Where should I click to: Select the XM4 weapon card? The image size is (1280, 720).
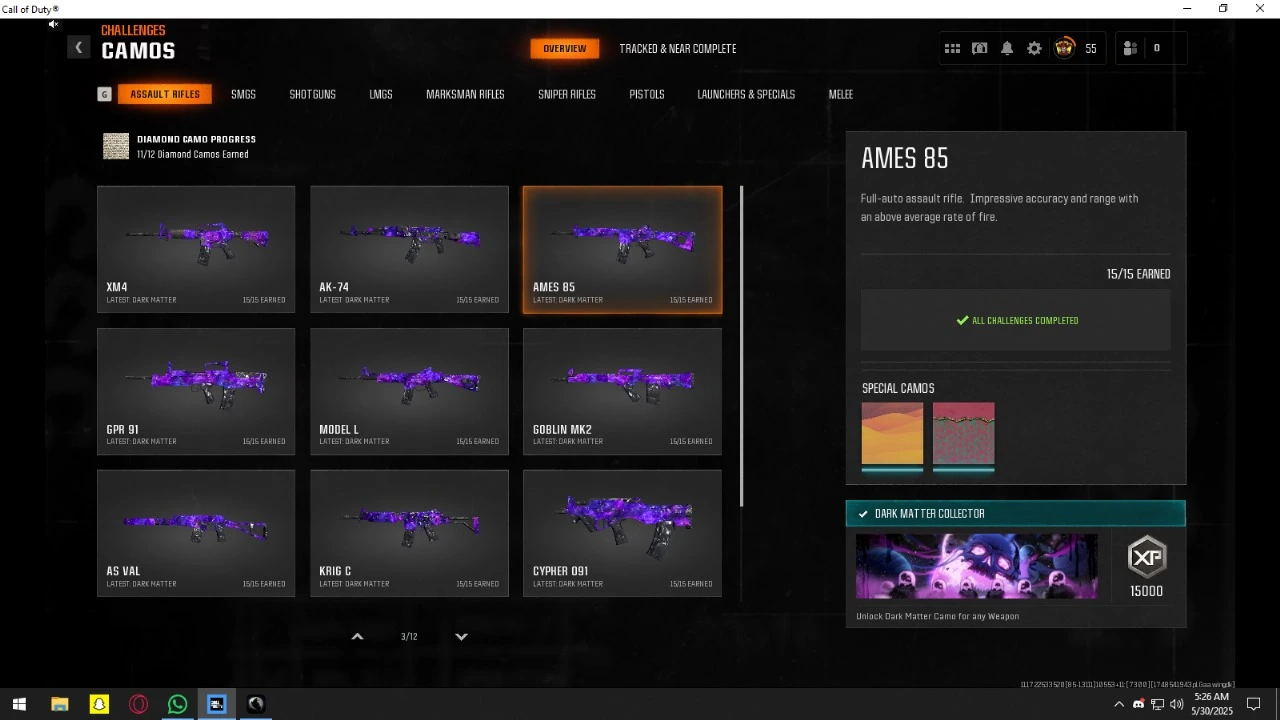(x=196, y=249)
